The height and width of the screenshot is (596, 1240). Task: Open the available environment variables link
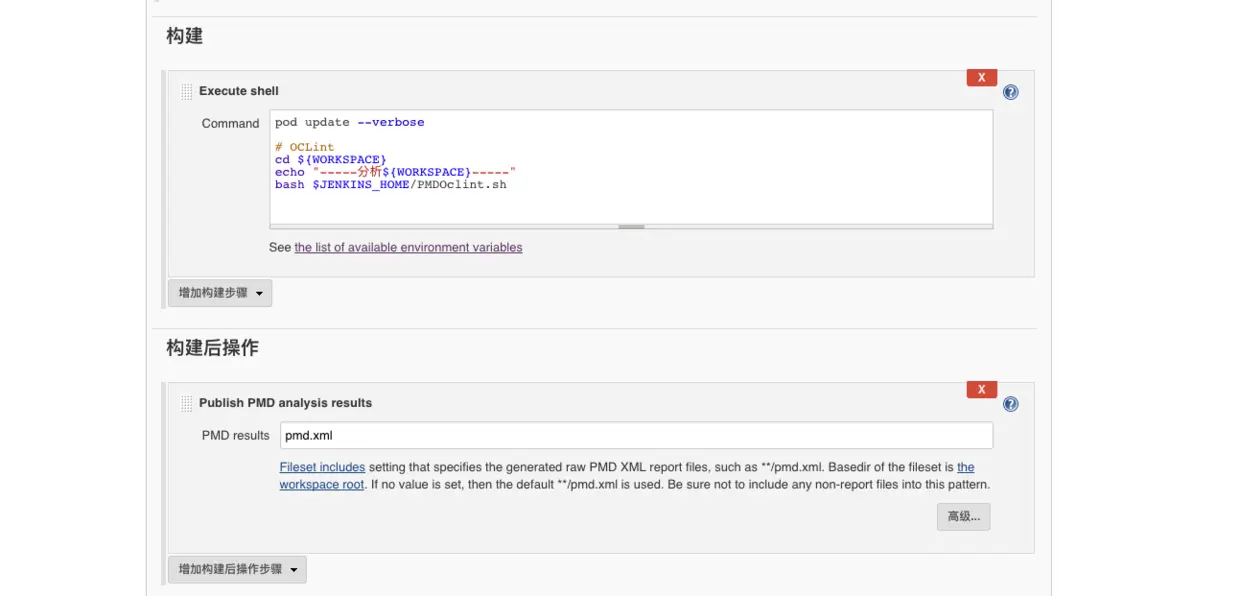tap(408, 247)
